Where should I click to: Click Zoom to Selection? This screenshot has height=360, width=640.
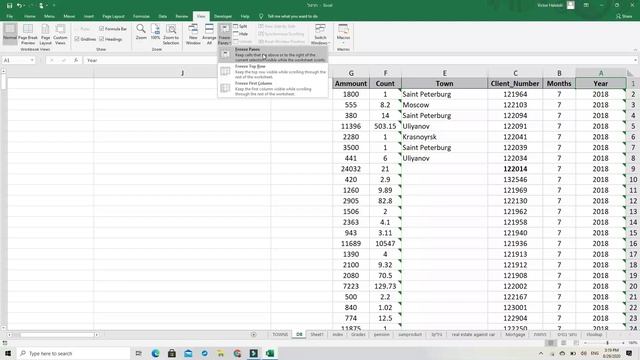(x=171, y=34)
